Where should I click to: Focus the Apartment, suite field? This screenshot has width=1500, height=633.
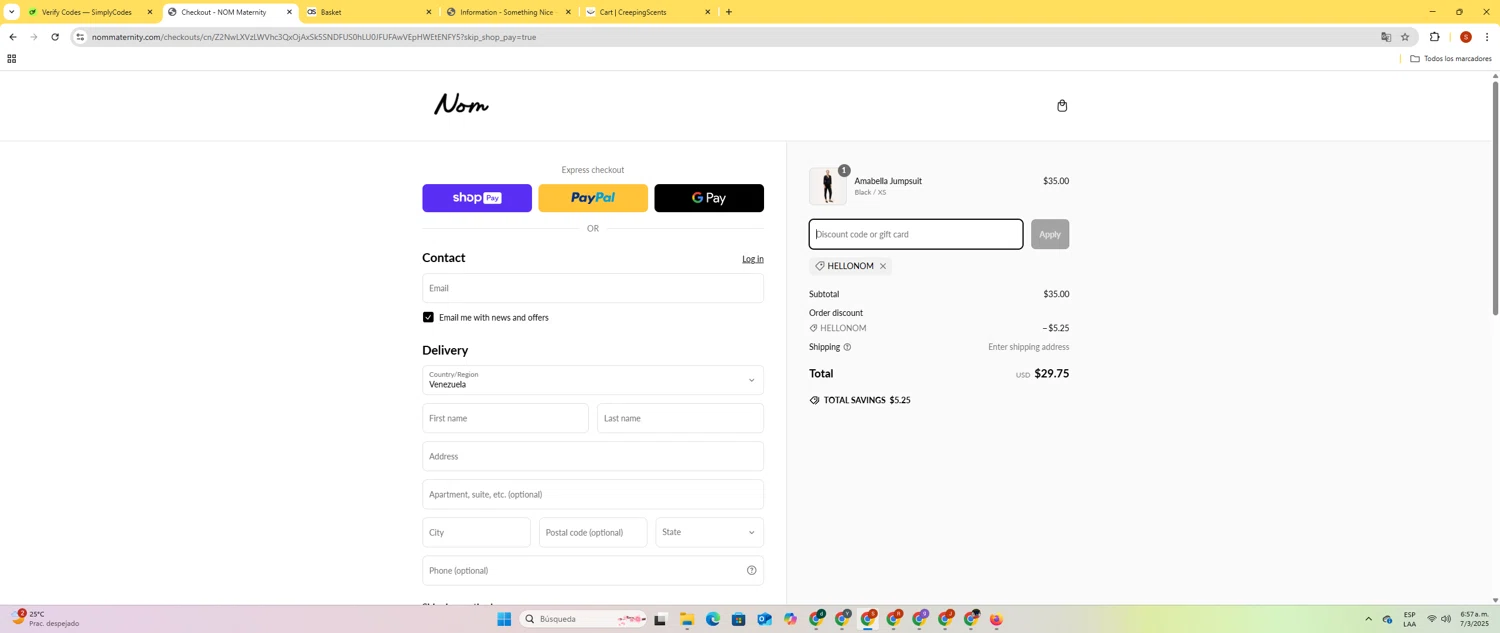pos(592,494)
